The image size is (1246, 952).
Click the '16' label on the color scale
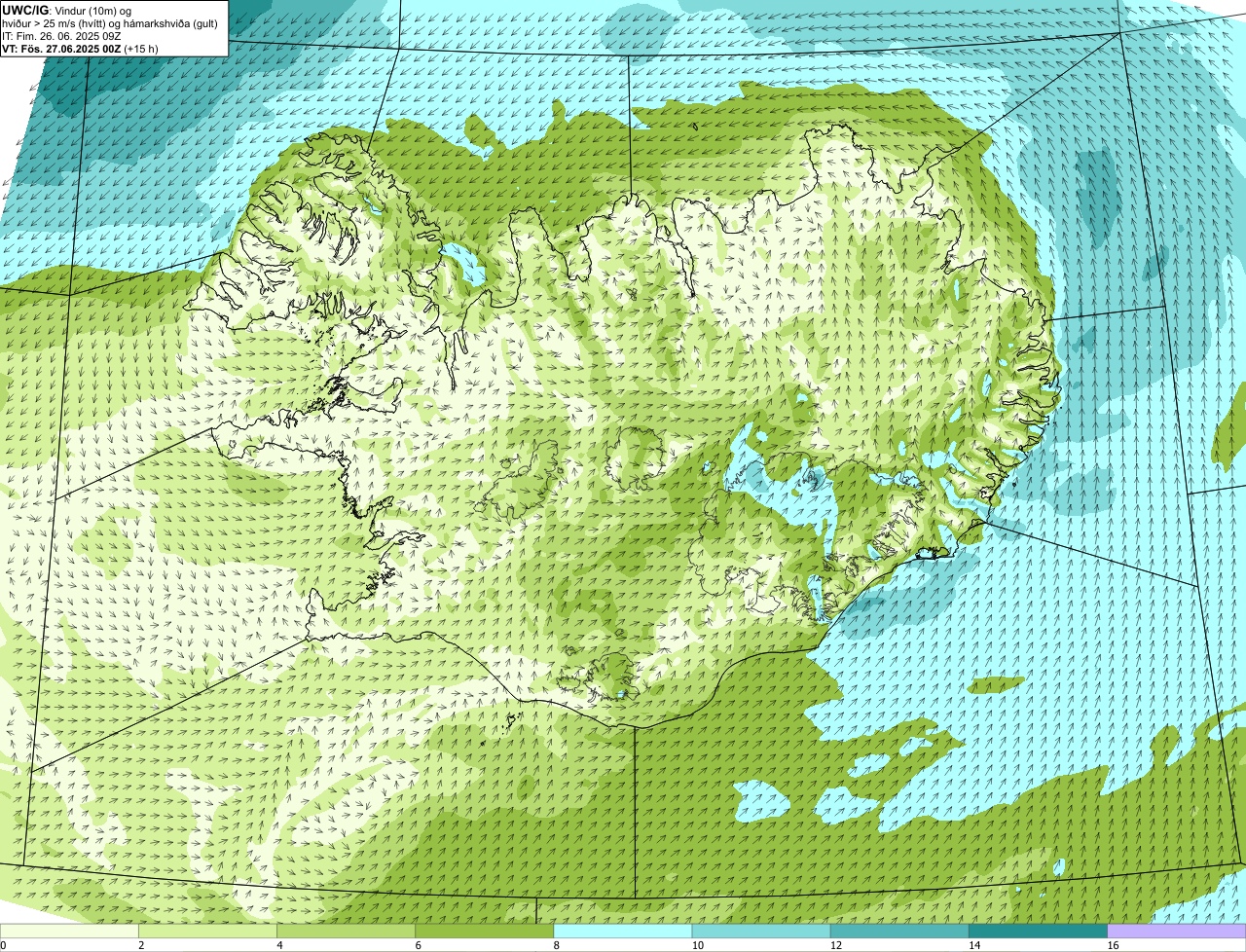[1113, 945]
